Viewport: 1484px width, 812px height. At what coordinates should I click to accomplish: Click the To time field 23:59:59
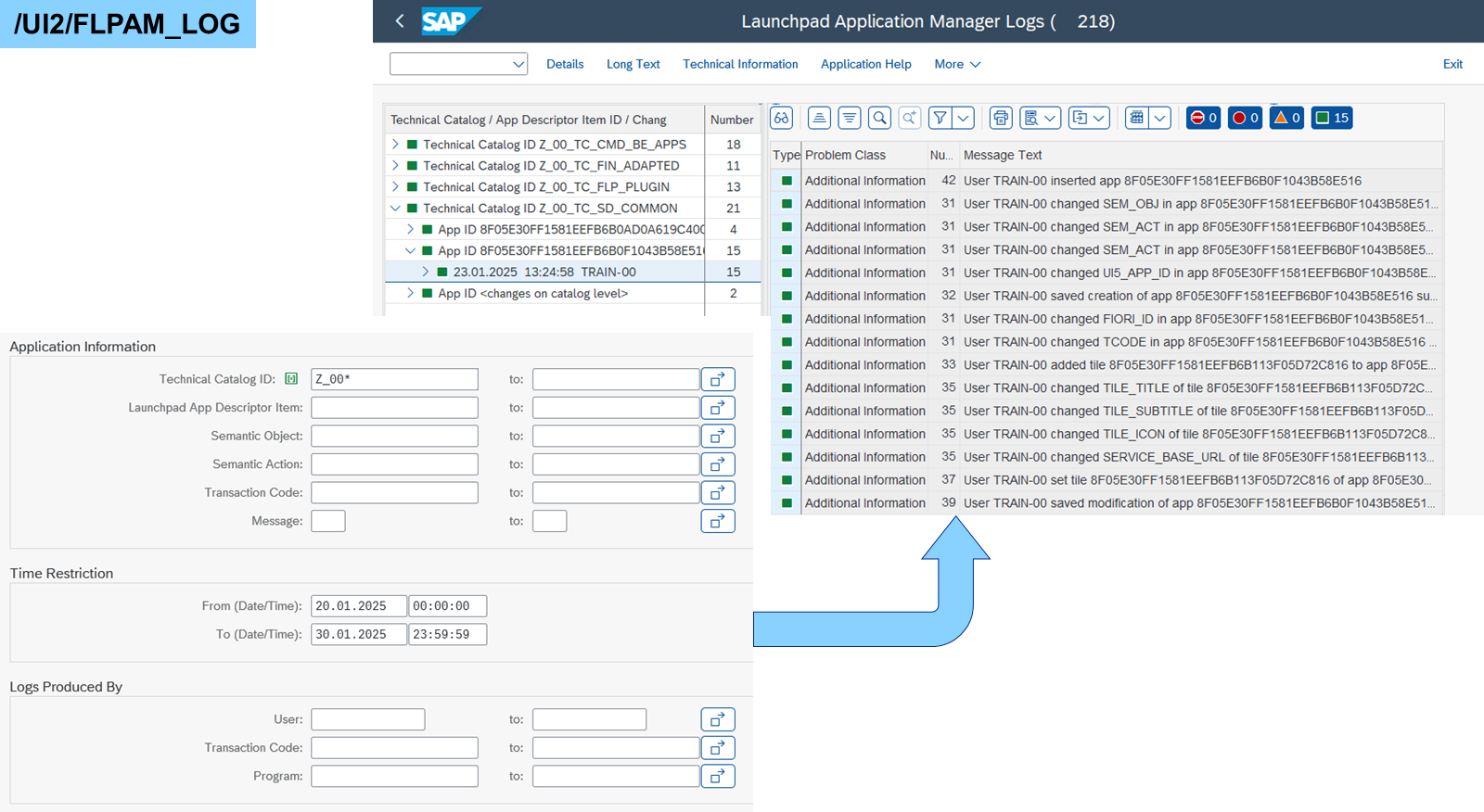pos(448,634)
